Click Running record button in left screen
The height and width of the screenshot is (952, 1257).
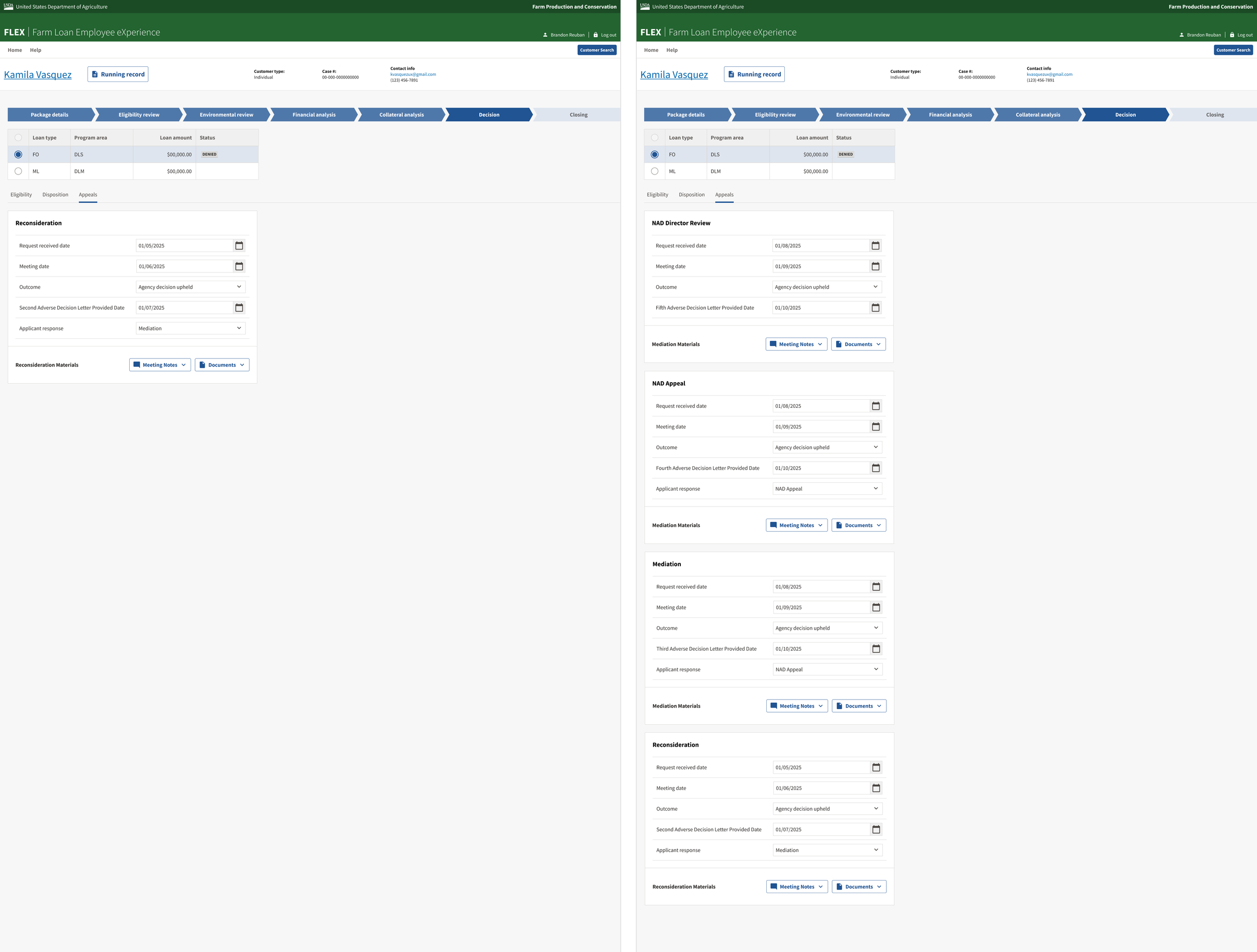point(118,74)
